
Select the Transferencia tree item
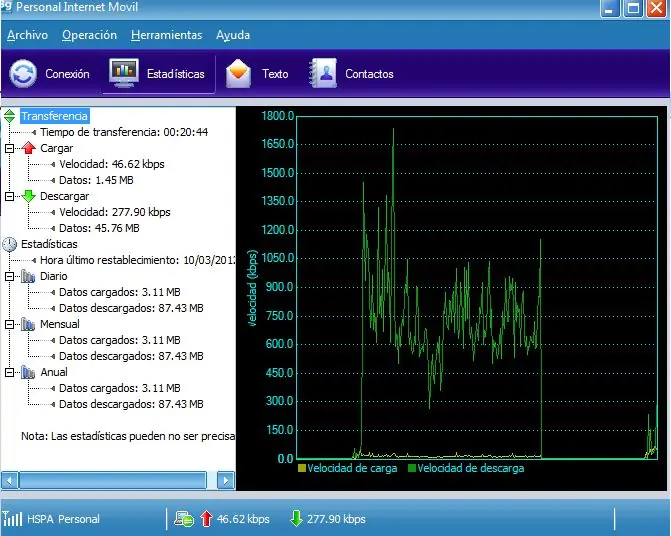[x=54, y=116]
